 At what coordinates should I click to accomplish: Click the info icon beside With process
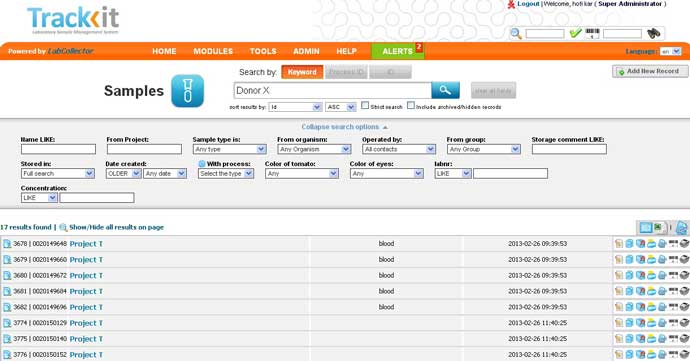[x=202, y=163]
